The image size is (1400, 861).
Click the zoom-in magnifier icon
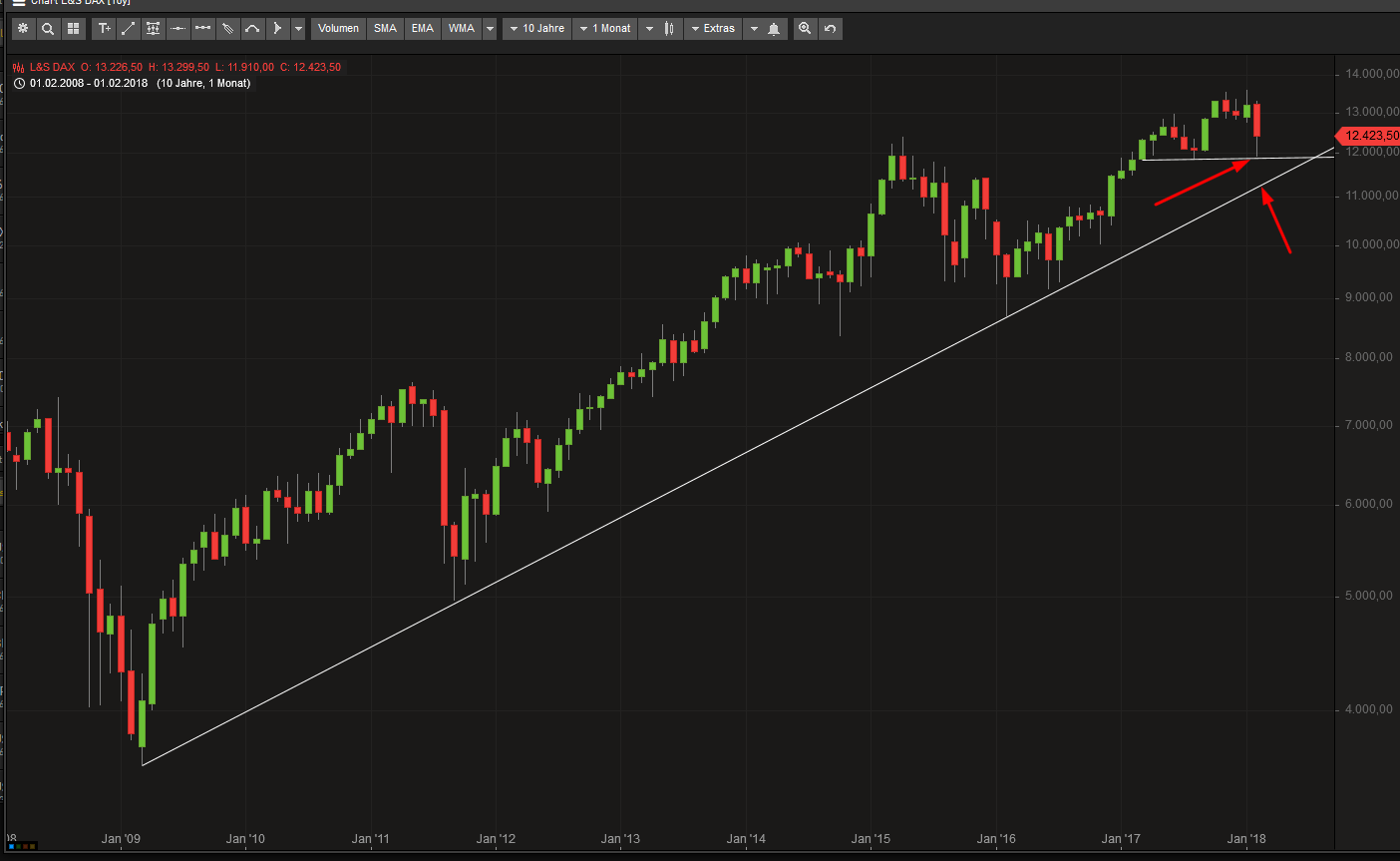pyautogui.click(x=805, y=29)
